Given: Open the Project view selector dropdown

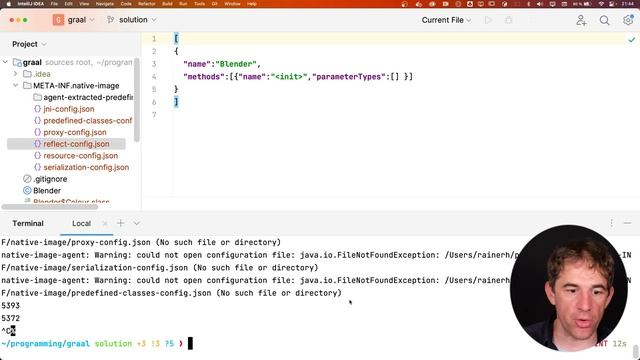Looking at the screenshot, I should (x=29, y=44).
